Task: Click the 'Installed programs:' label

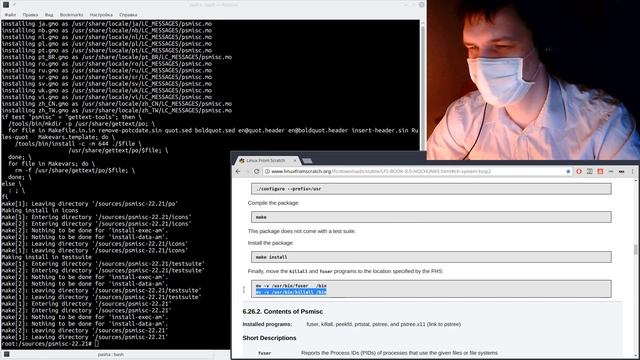Action: 267,324
